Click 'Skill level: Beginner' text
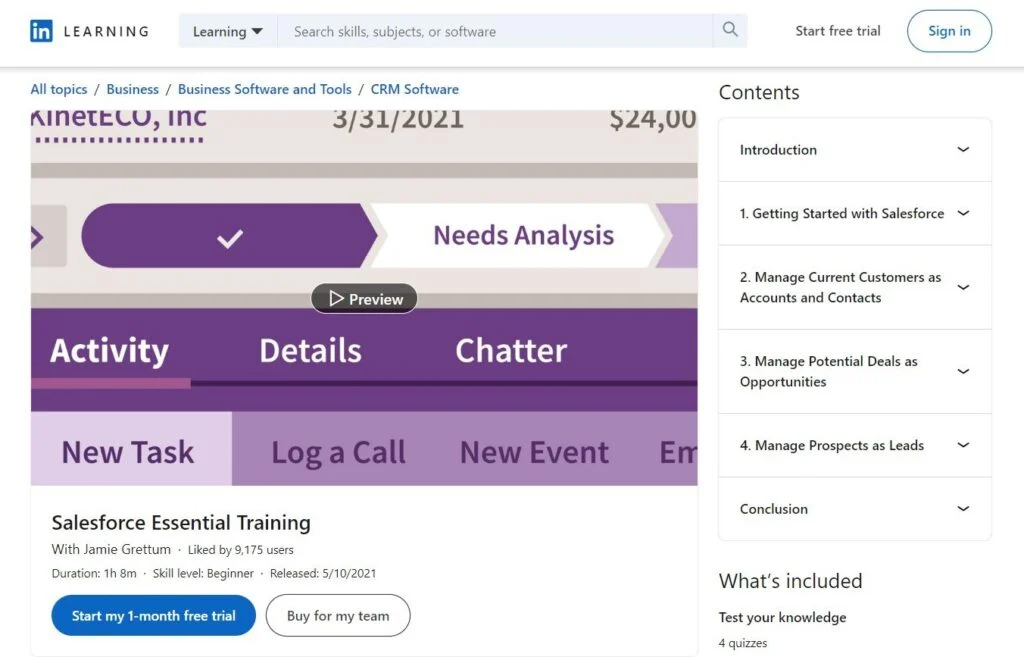 203,573
